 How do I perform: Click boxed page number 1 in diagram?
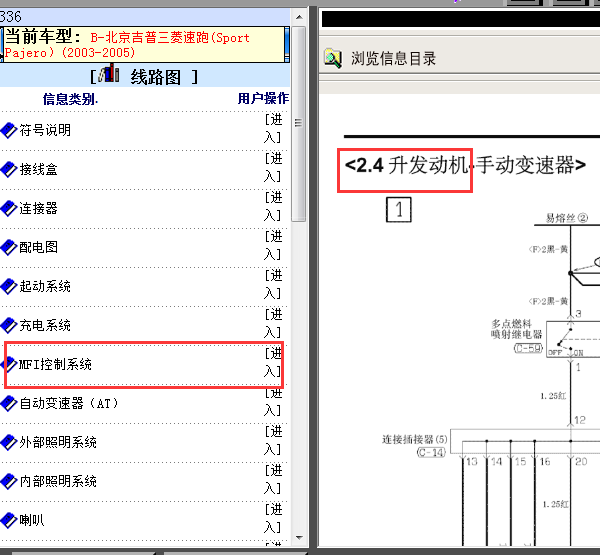click(x=399, y=210)
